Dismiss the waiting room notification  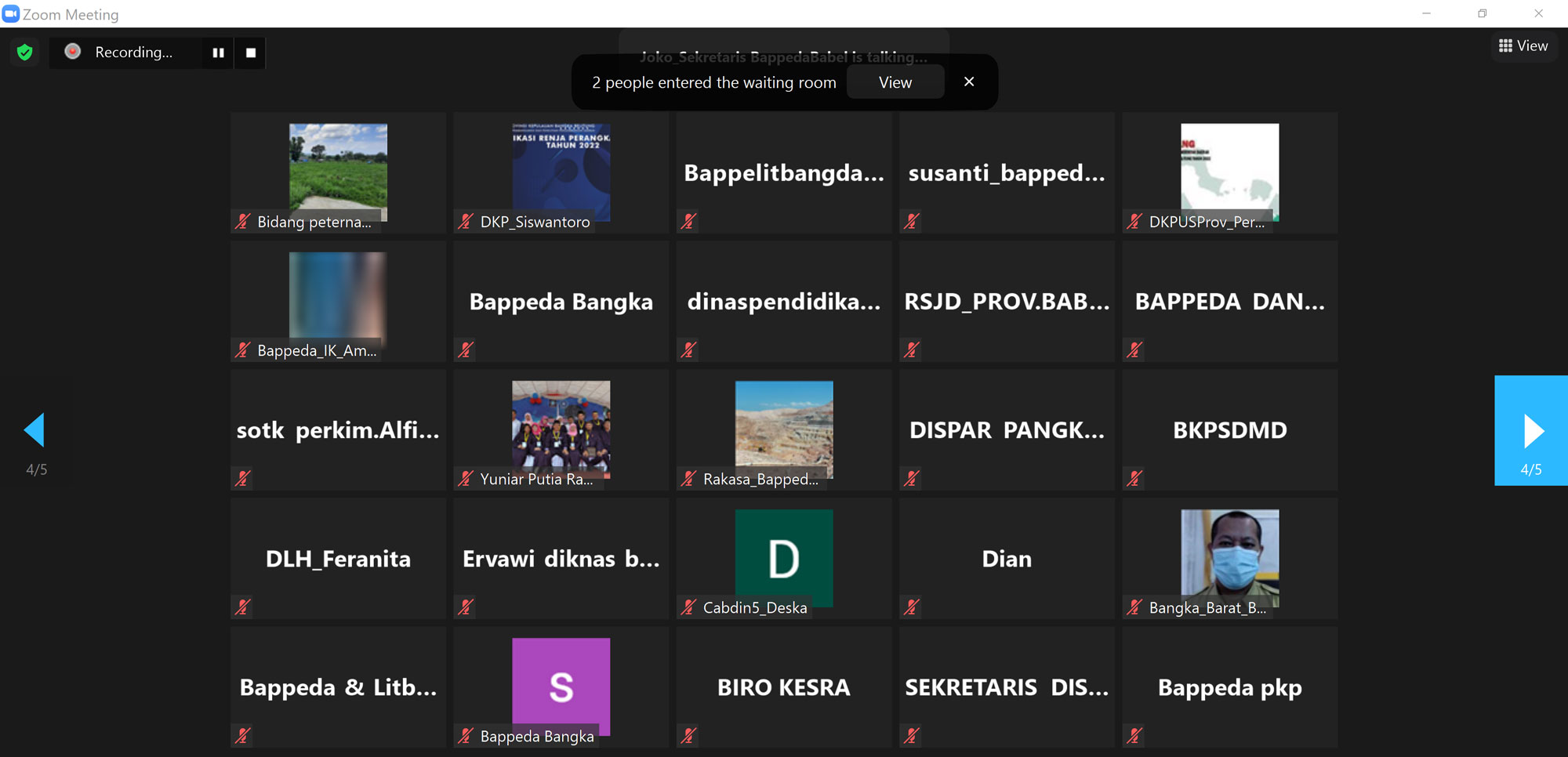[x=969, y=81]
